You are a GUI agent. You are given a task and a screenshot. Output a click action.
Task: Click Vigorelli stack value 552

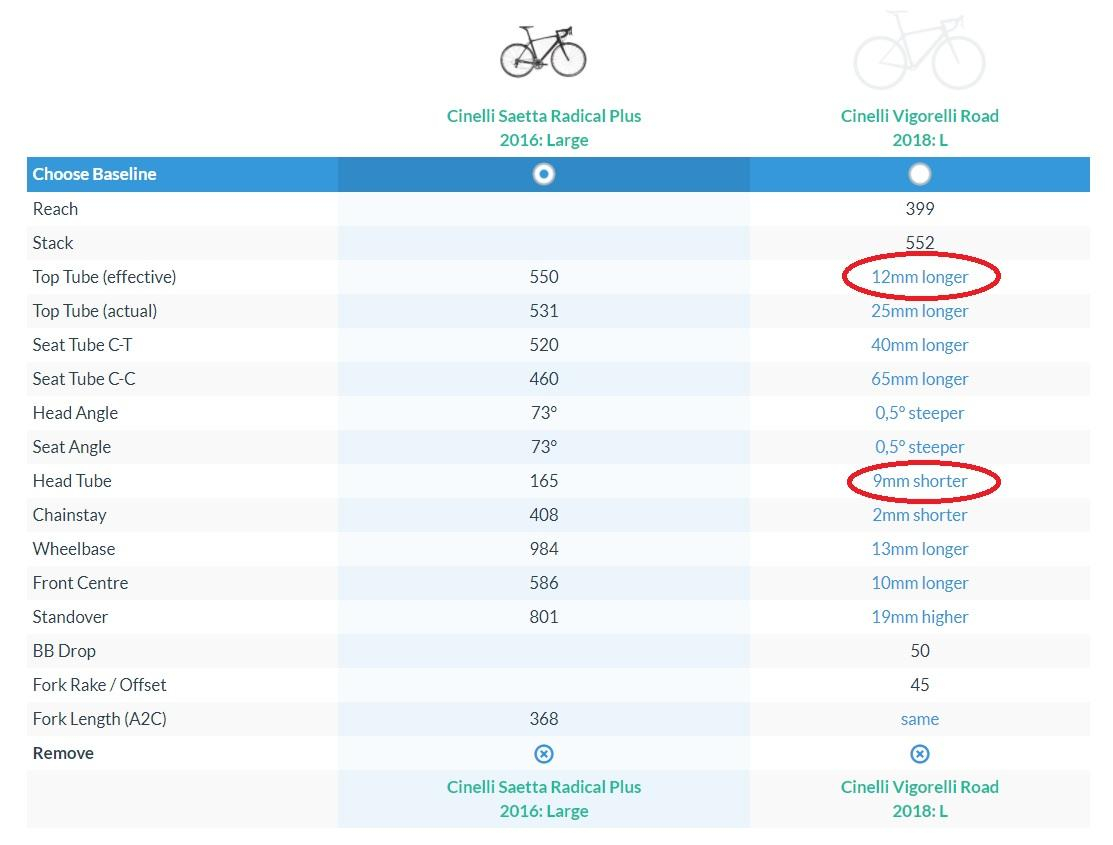(919, 243)
